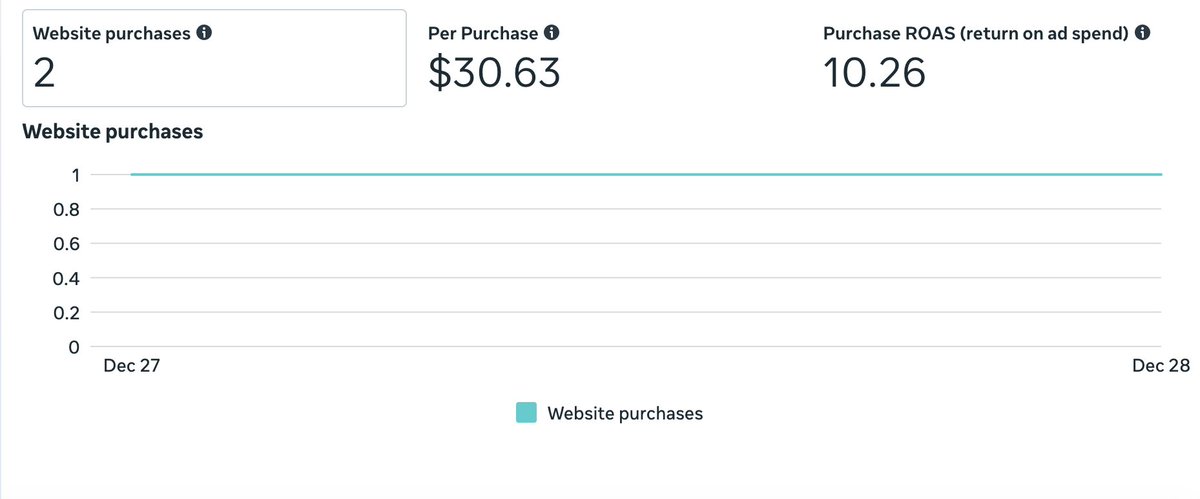
Task: Click the info icon beside Website purchases
Action: point(204,33)
